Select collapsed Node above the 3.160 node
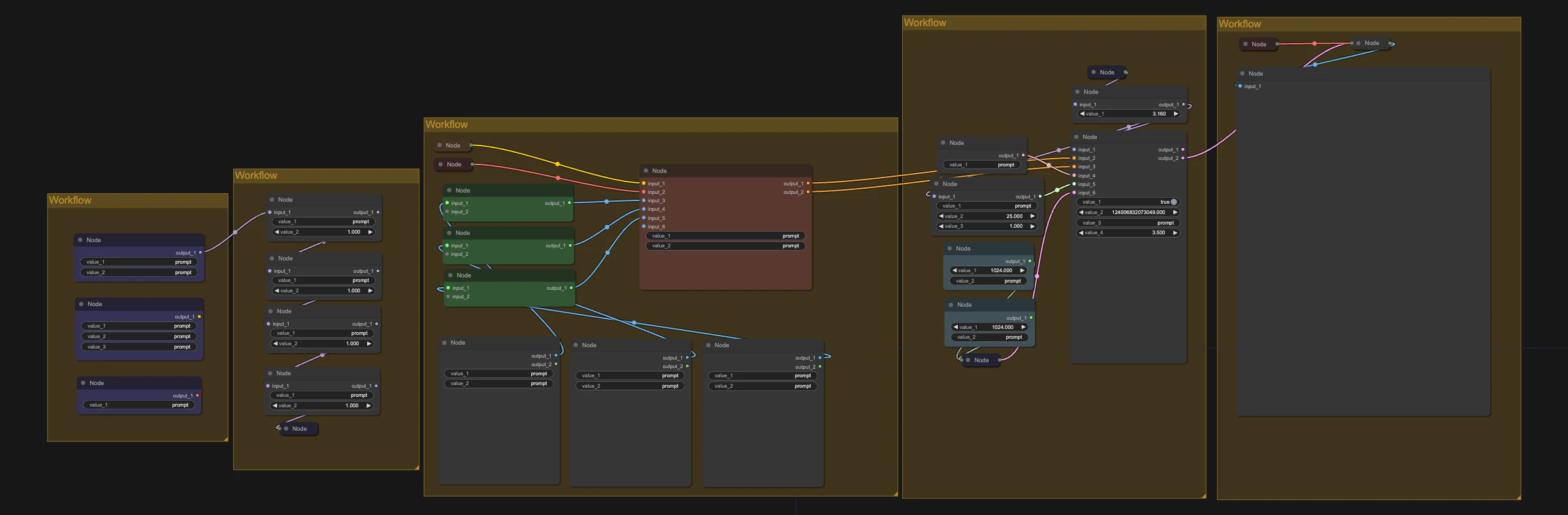The width and height of the screenshot is (1568, 515). (x=1107, y=72)
